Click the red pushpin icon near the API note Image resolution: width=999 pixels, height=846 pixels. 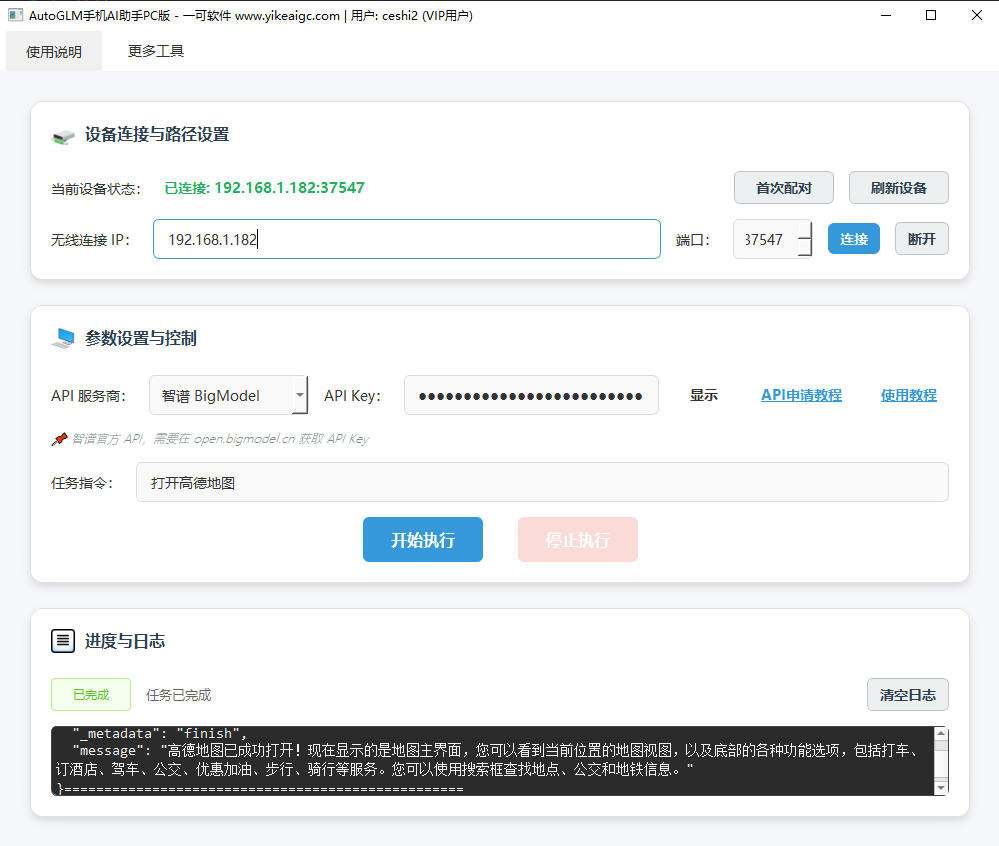coord(58,438)
